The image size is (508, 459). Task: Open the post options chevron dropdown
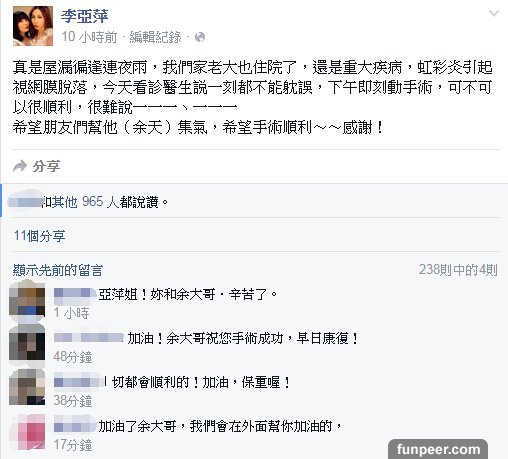494,13
